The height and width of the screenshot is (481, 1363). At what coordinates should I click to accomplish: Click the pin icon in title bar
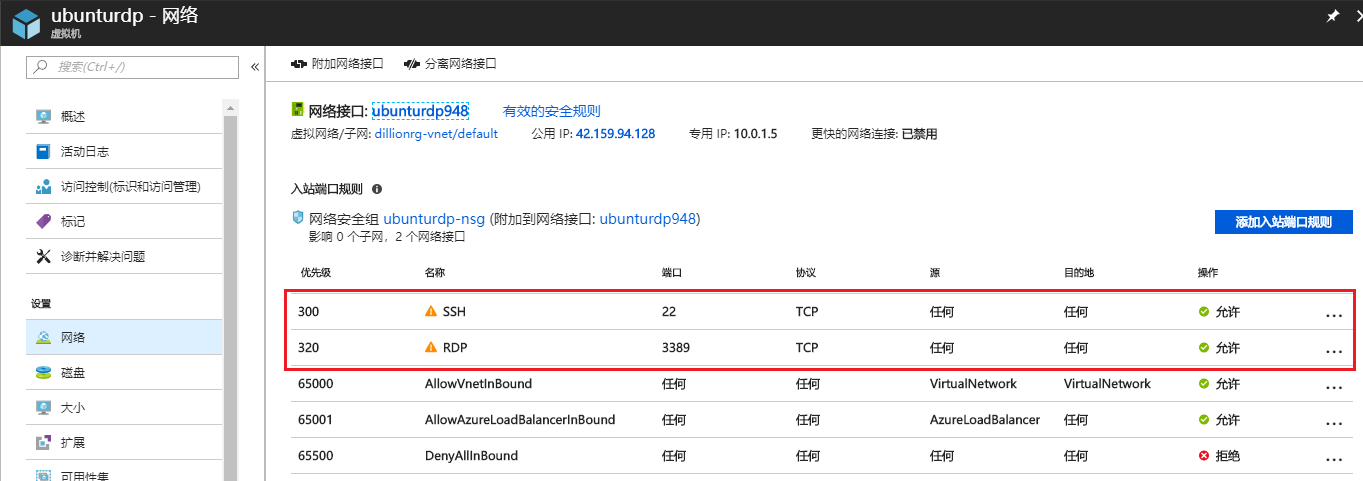[x=1331, y=17]
